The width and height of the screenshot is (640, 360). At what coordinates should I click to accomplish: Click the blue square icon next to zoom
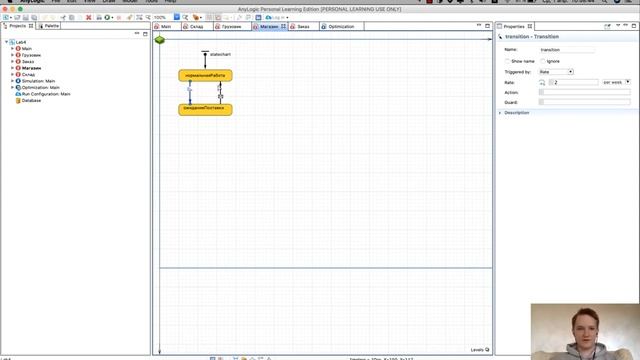pyautogui.click(x=177, y=17)
